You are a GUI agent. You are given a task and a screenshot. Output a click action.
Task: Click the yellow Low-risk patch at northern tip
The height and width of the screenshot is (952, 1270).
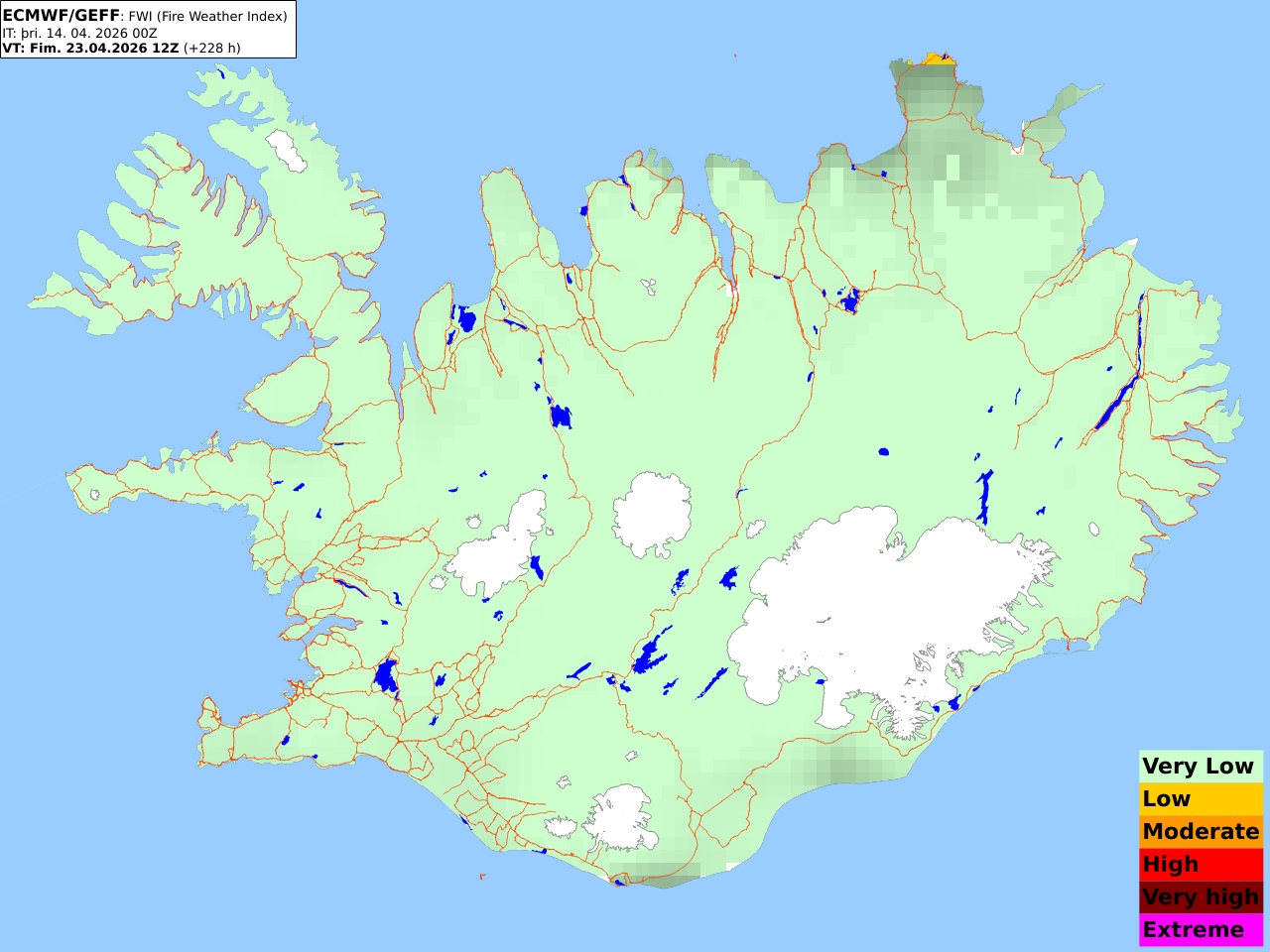click(x=937, y=60)
